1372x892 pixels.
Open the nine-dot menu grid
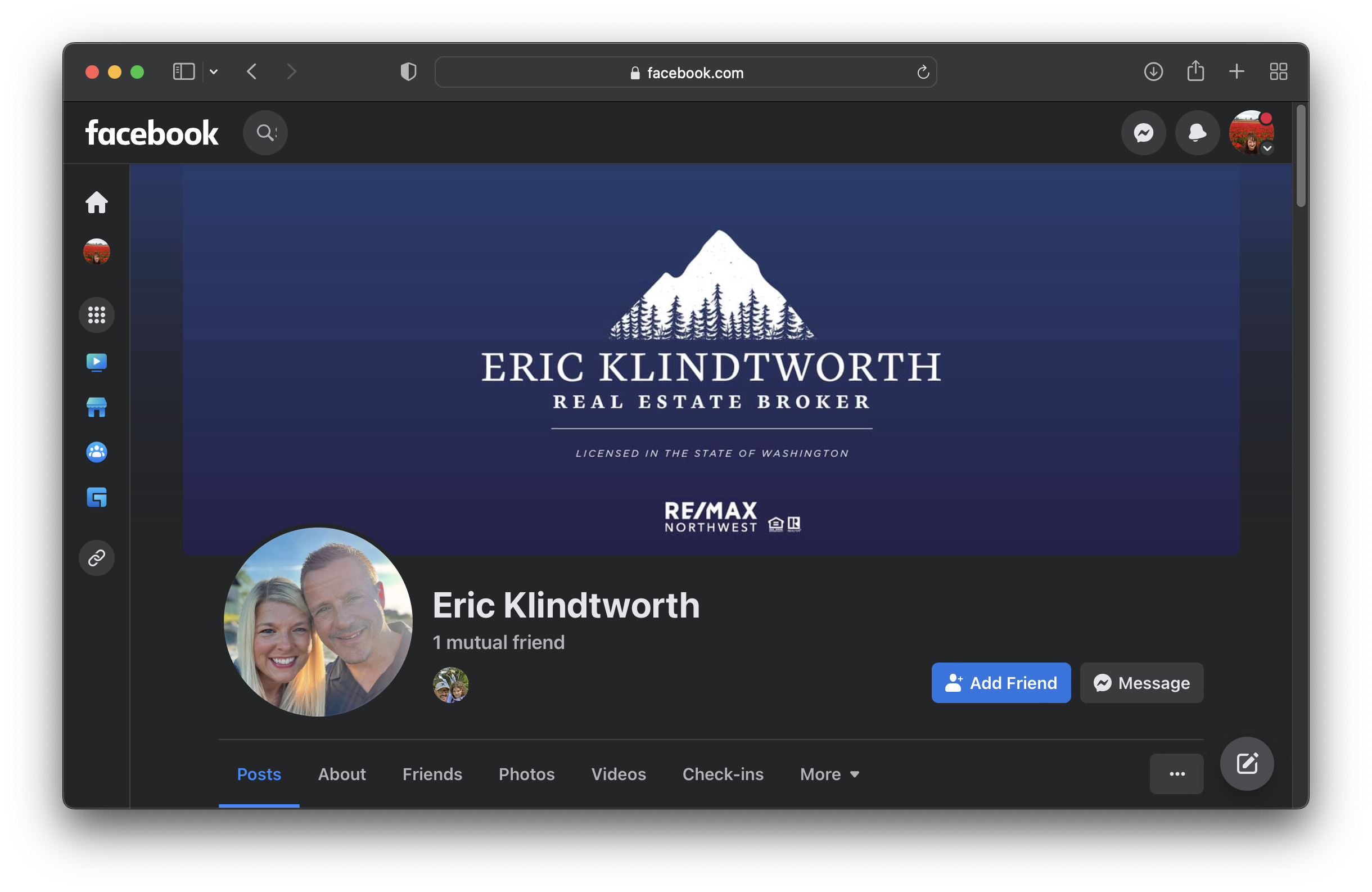(x=97, y=315)
